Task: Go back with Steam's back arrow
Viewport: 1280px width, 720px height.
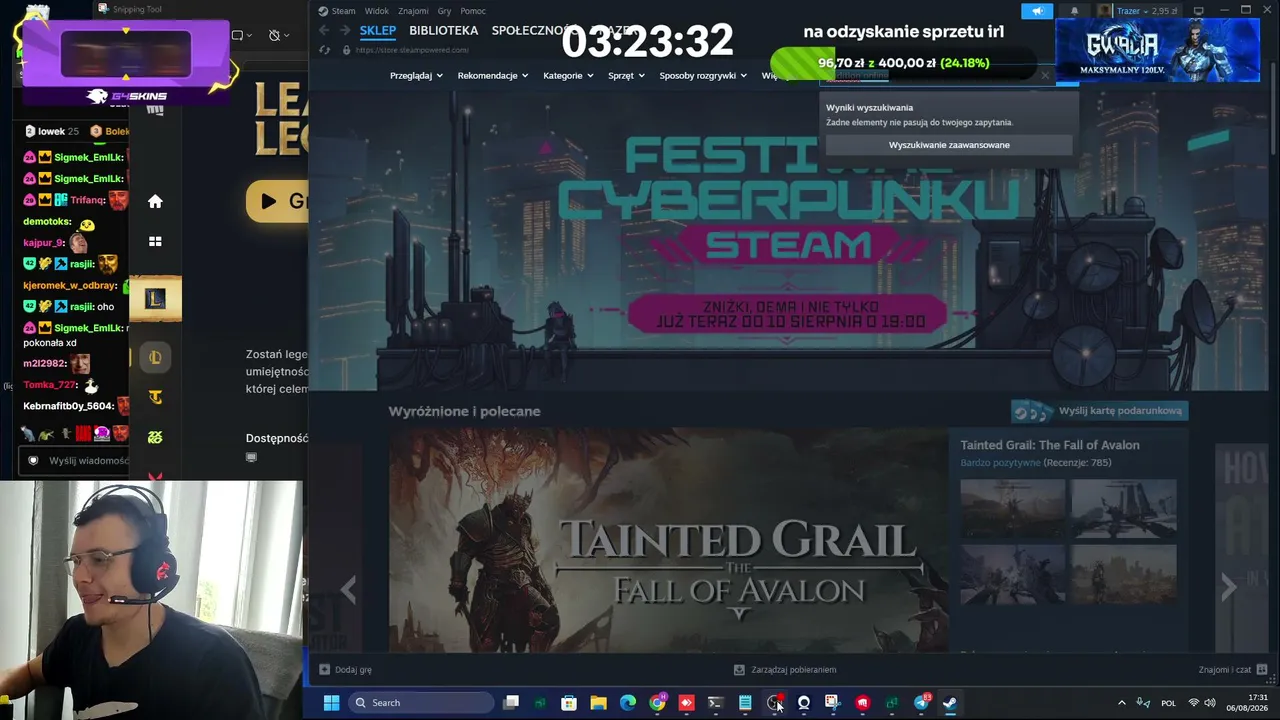Action: pos(324,31)
